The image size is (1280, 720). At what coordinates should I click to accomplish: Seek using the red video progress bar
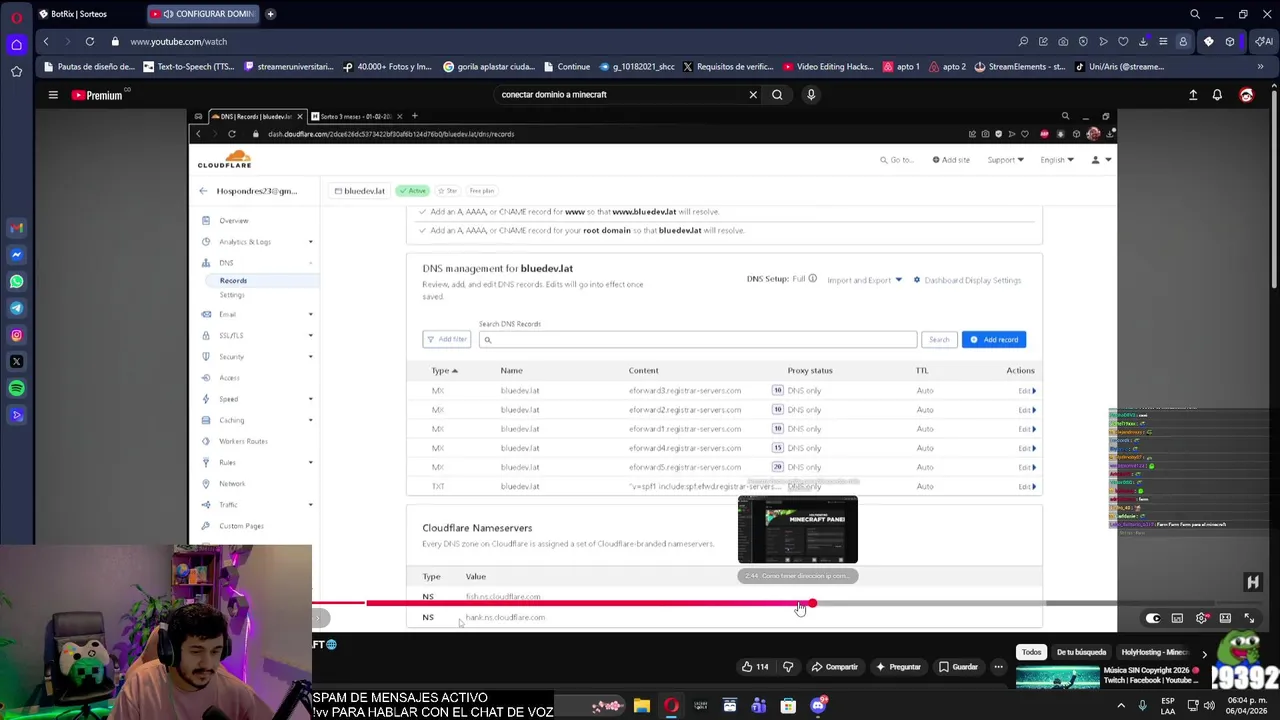589,603
